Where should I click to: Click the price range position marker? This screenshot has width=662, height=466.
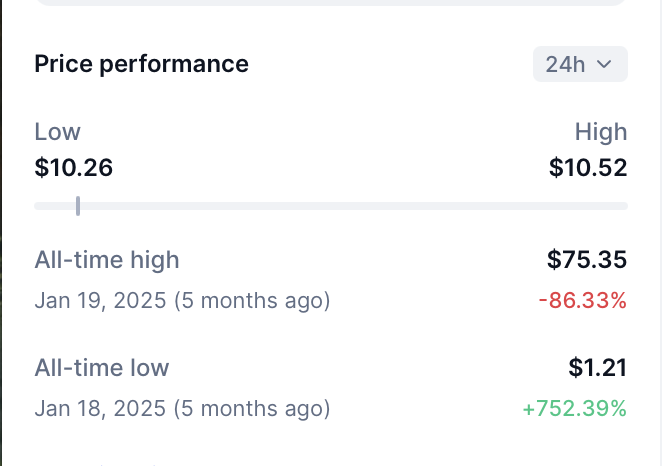pos(78,206)
